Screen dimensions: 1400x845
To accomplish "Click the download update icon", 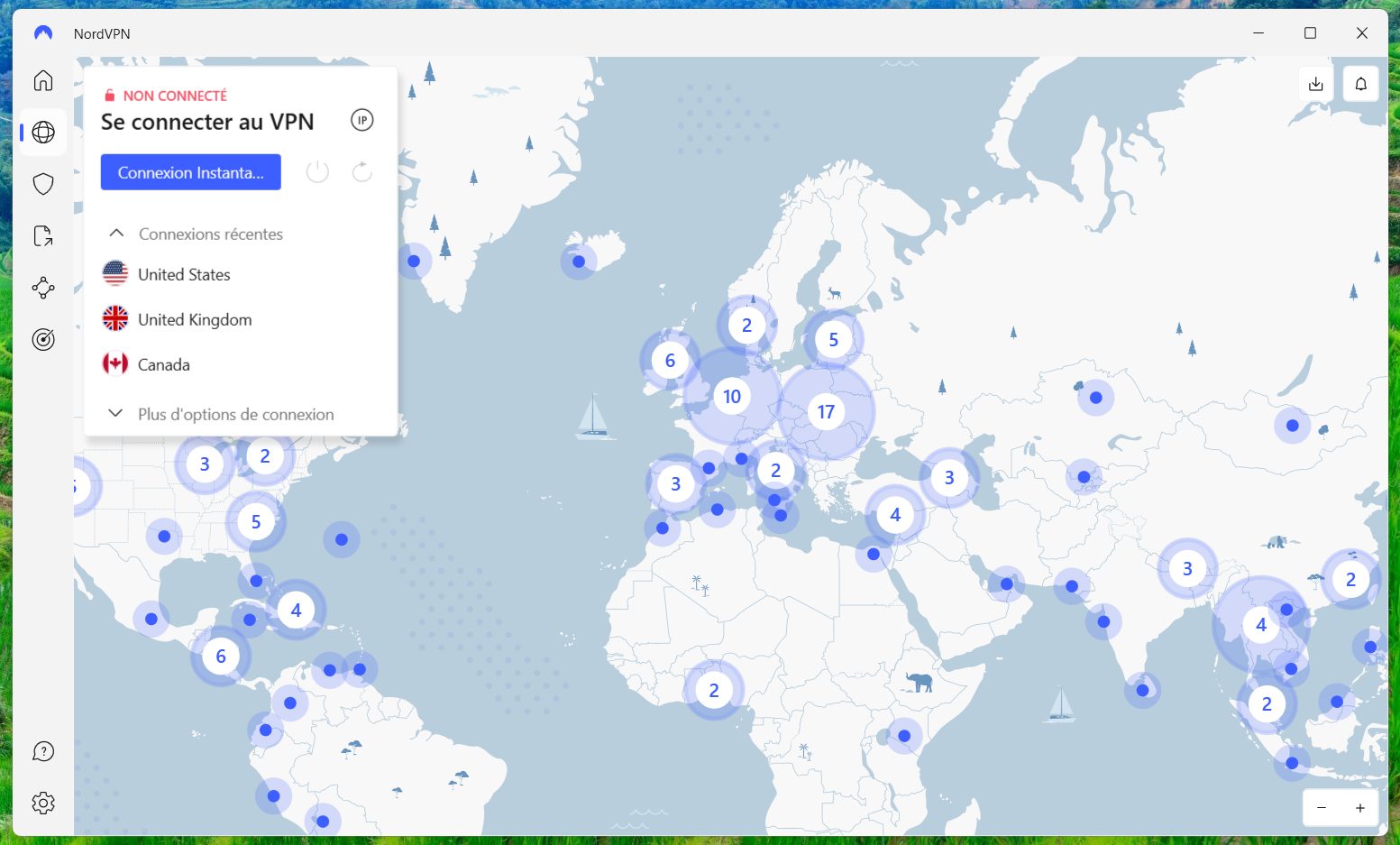I will coord(1316,84).
